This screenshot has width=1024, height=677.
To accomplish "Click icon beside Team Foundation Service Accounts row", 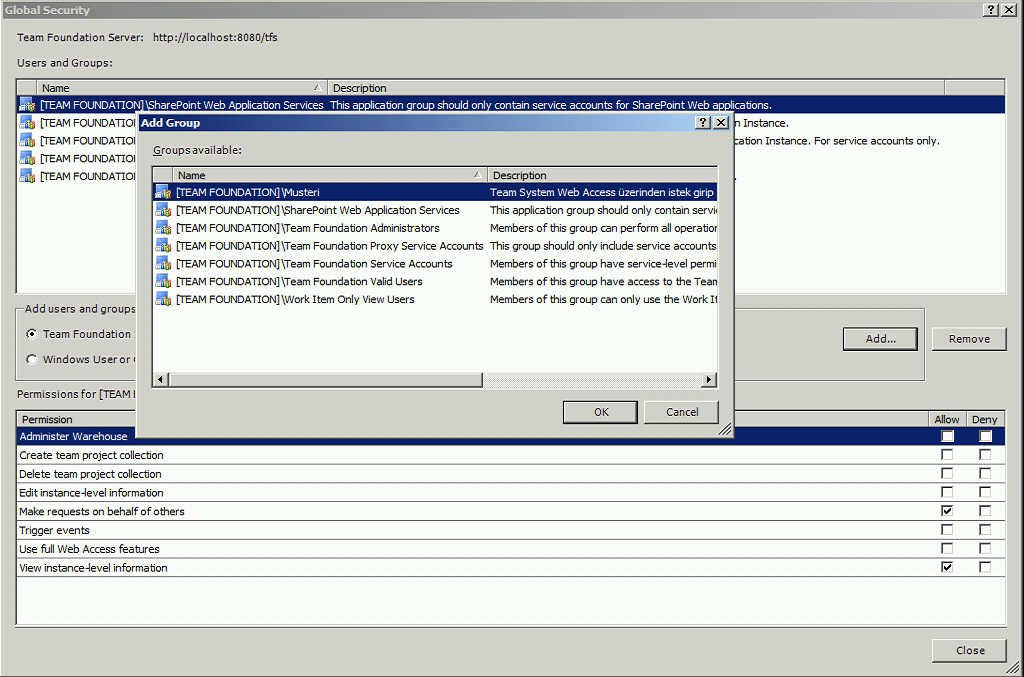I will pos(163,264).
